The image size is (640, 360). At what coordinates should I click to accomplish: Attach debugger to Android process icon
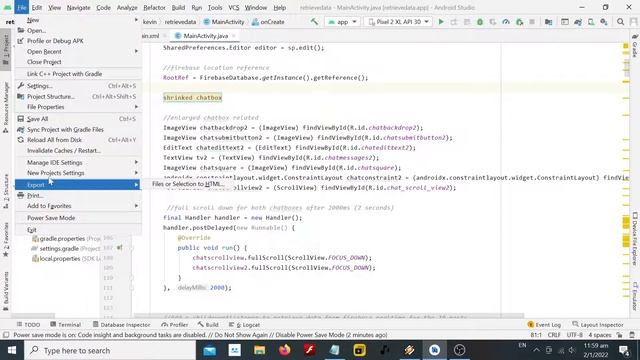[x=519, y=22]
